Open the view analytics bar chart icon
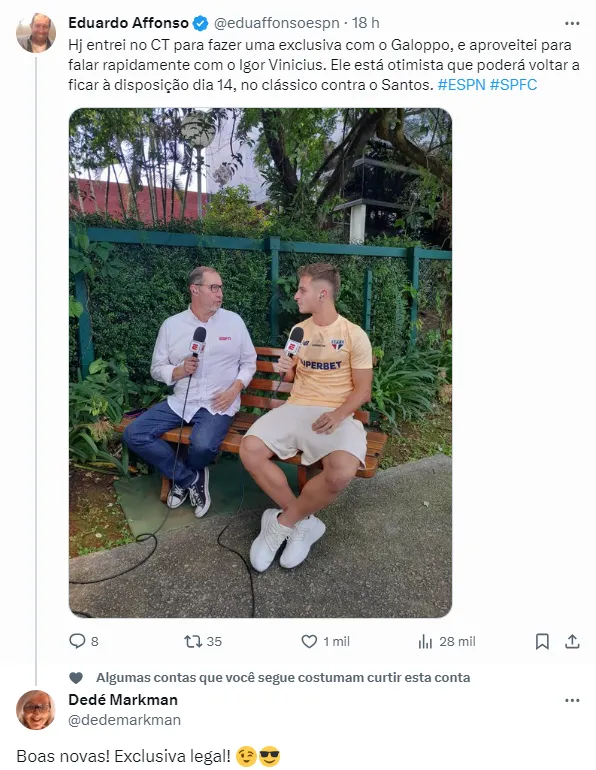The image size is (596, 770). 425,641
